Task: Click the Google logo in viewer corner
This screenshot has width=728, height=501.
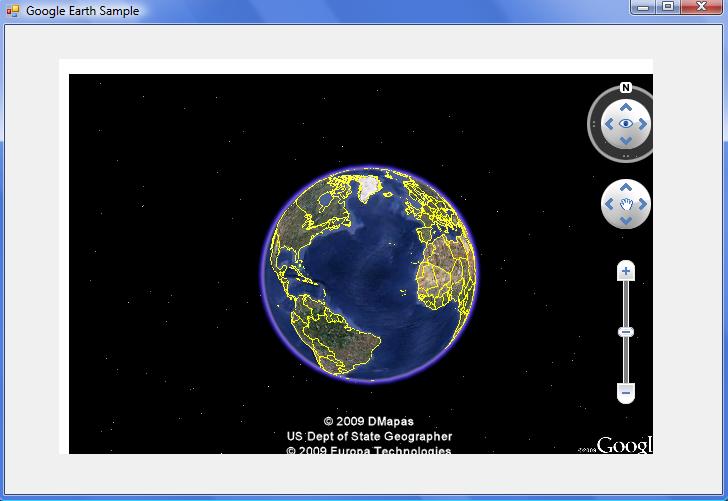Action: 624,445
